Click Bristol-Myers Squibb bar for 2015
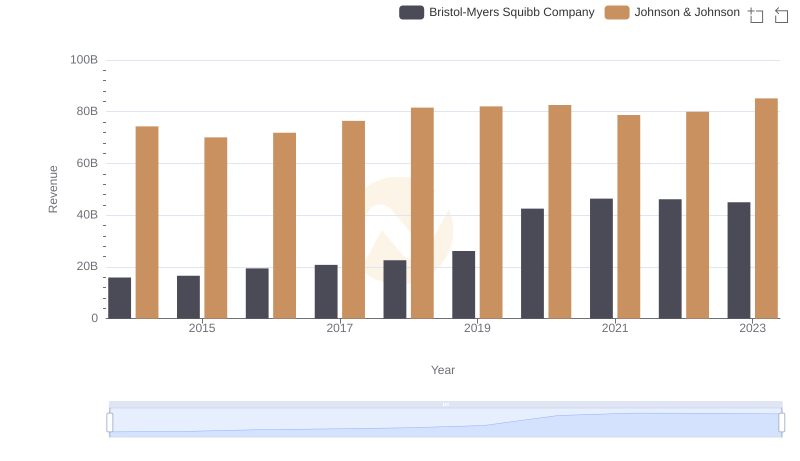The height and width of the screenshot is (461, 800). [x=188, y=297]
